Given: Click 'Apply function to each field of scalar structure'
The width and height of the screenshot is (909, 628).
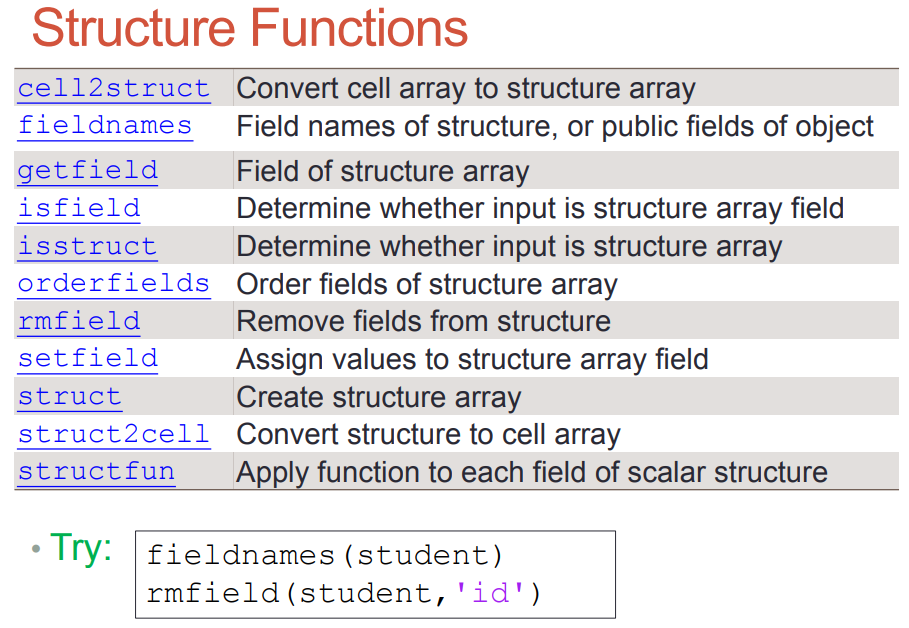Looking at the screenshot, I should 532,473.
